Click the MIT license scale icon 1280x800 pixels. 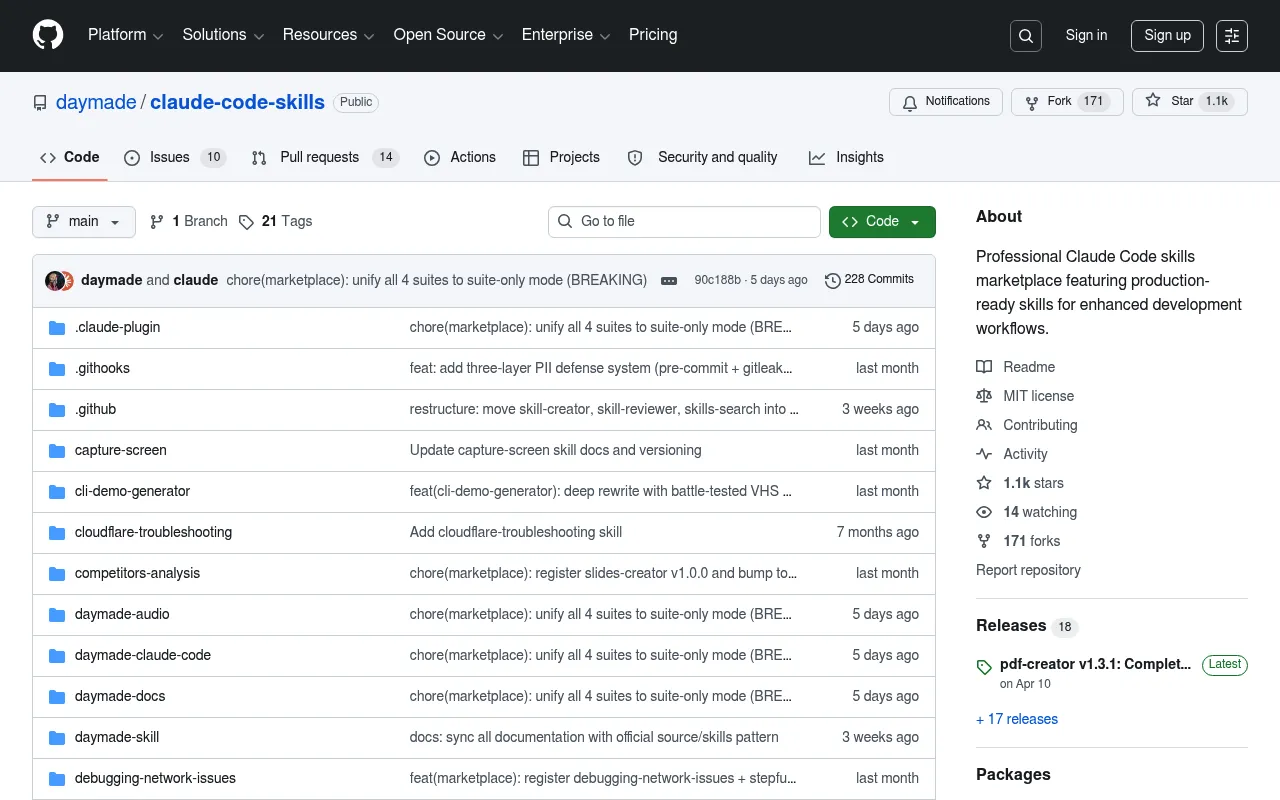click(984, 396)
